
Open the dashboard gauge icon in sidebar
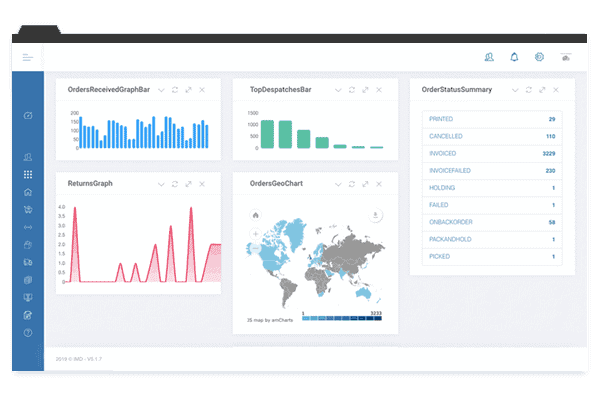point(28,115)
